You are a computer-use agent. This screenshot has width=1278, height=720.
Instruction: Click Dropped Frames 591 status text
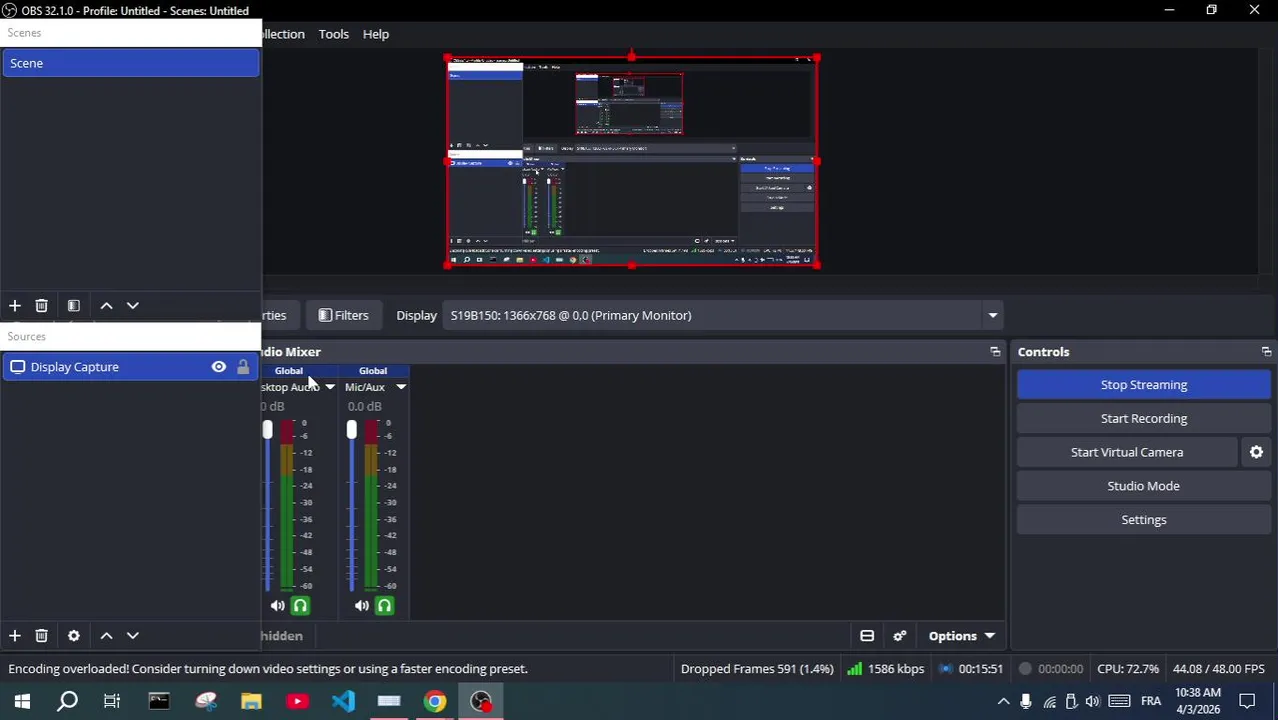coord(757,669)
